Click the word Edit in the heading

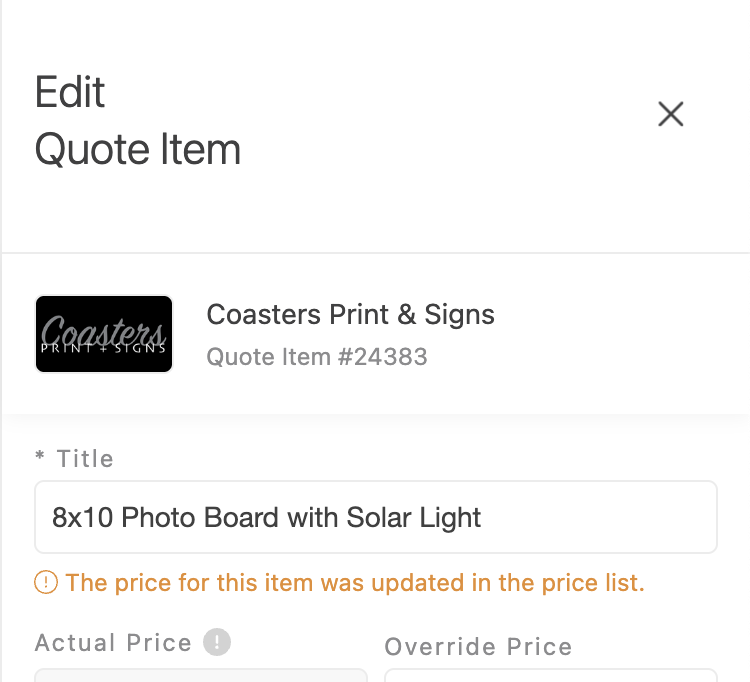pyautogui.click(x=70, y=93)
